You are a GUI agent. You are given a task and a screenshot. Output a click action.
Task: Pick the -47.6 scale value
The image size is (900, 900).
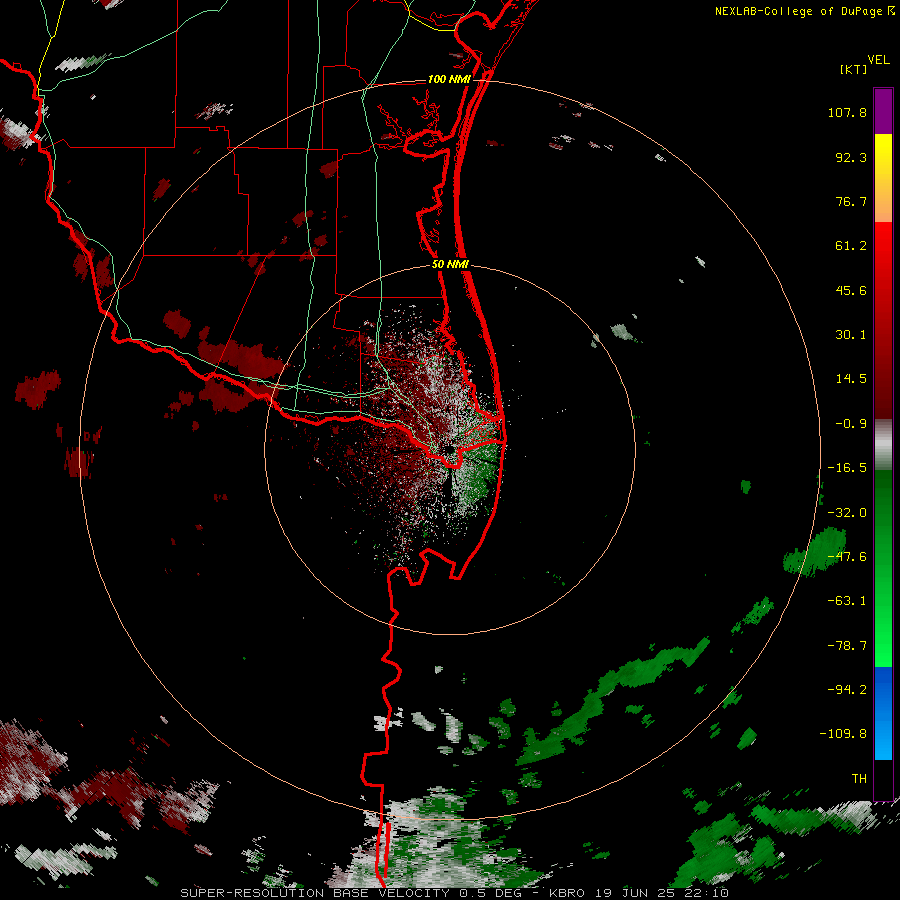point(847,557)
